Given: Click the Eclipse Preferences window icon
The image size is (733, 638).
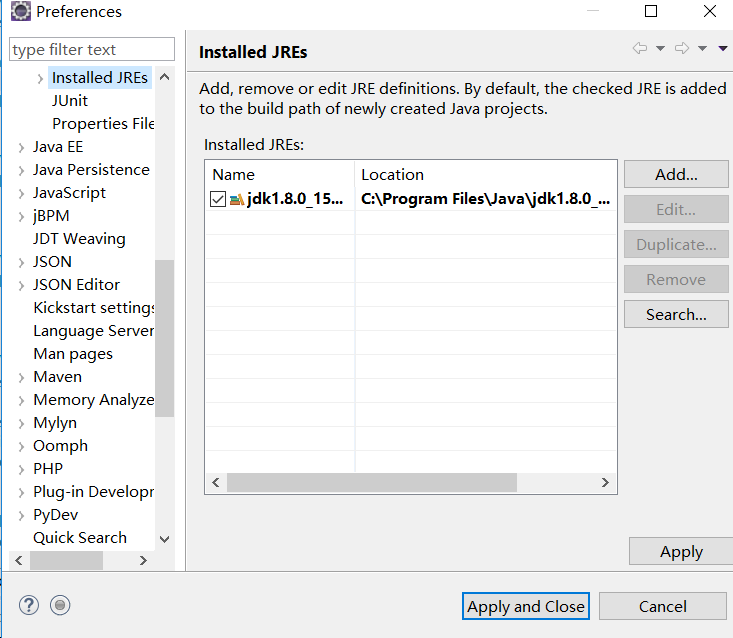Looking at the screenshot, I should 21,11.
